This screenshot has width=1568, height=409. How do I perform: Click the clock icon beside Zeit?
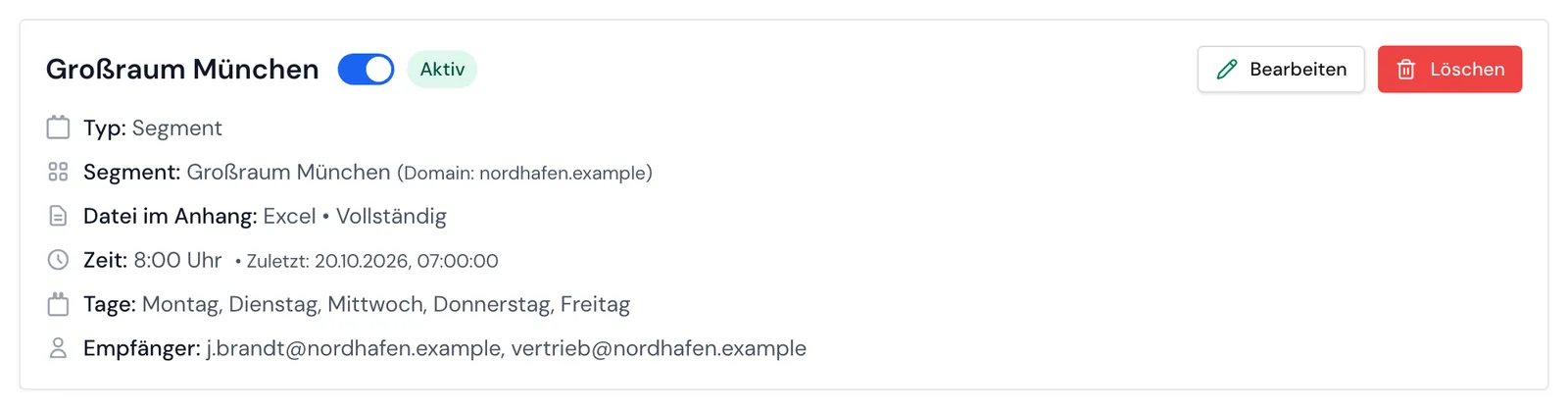tap(58, 260)
